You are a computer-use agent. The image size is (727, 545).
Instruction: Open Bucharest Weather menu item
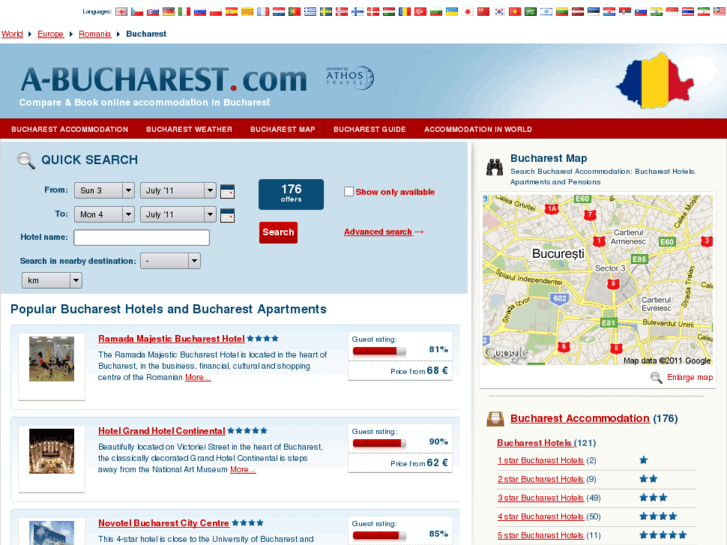189,129
